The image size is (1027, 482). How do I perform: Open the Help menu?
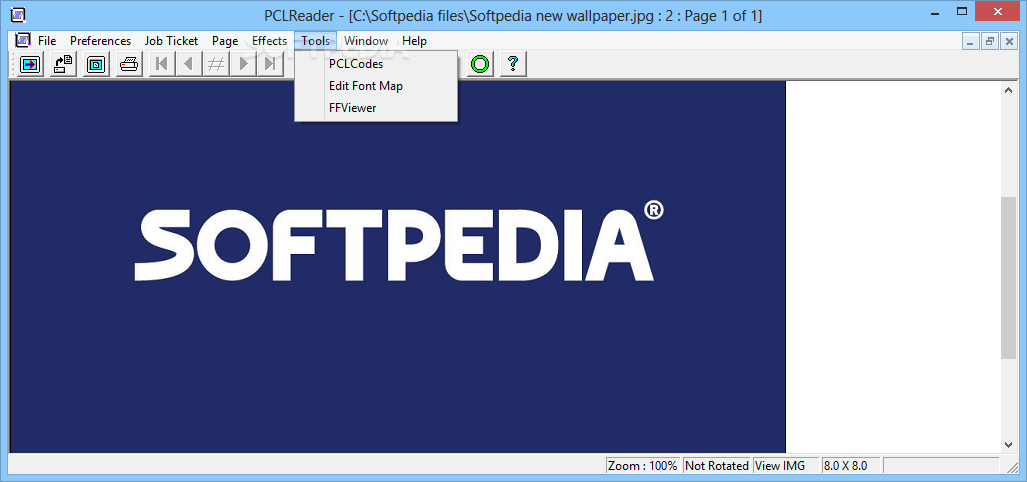click(415, 41)
